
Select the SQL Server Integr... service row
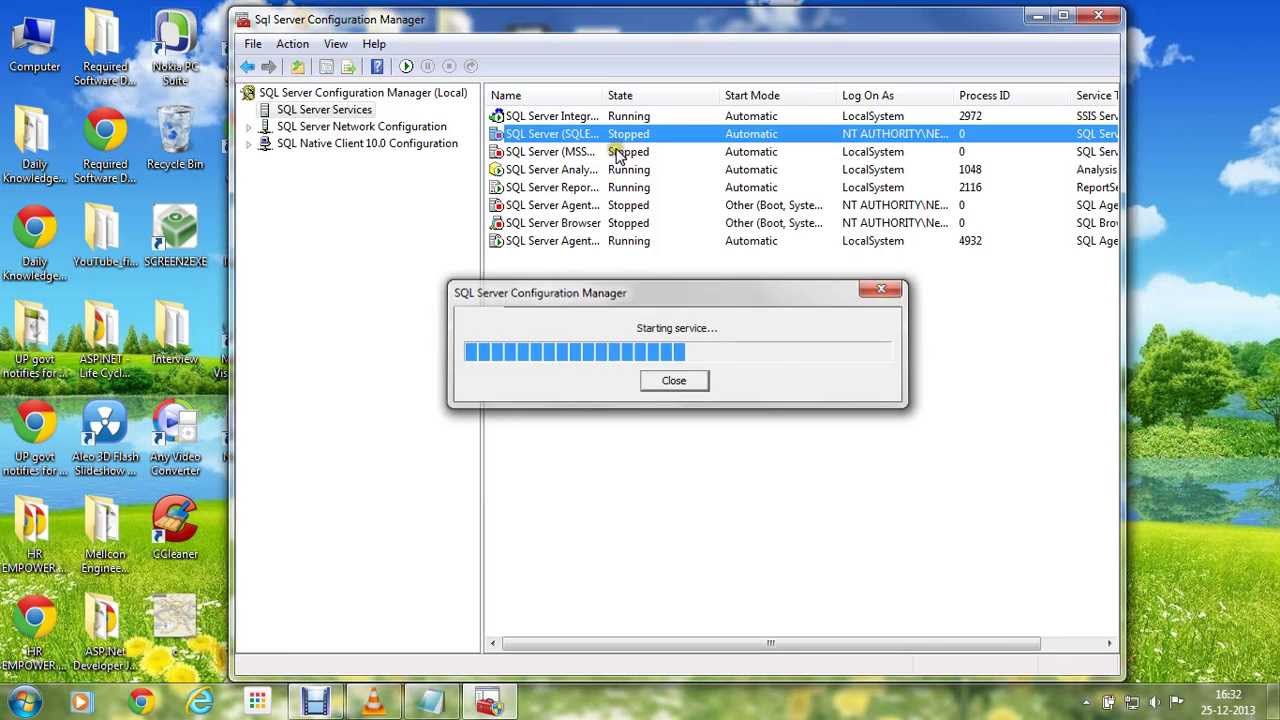(802, 116)
